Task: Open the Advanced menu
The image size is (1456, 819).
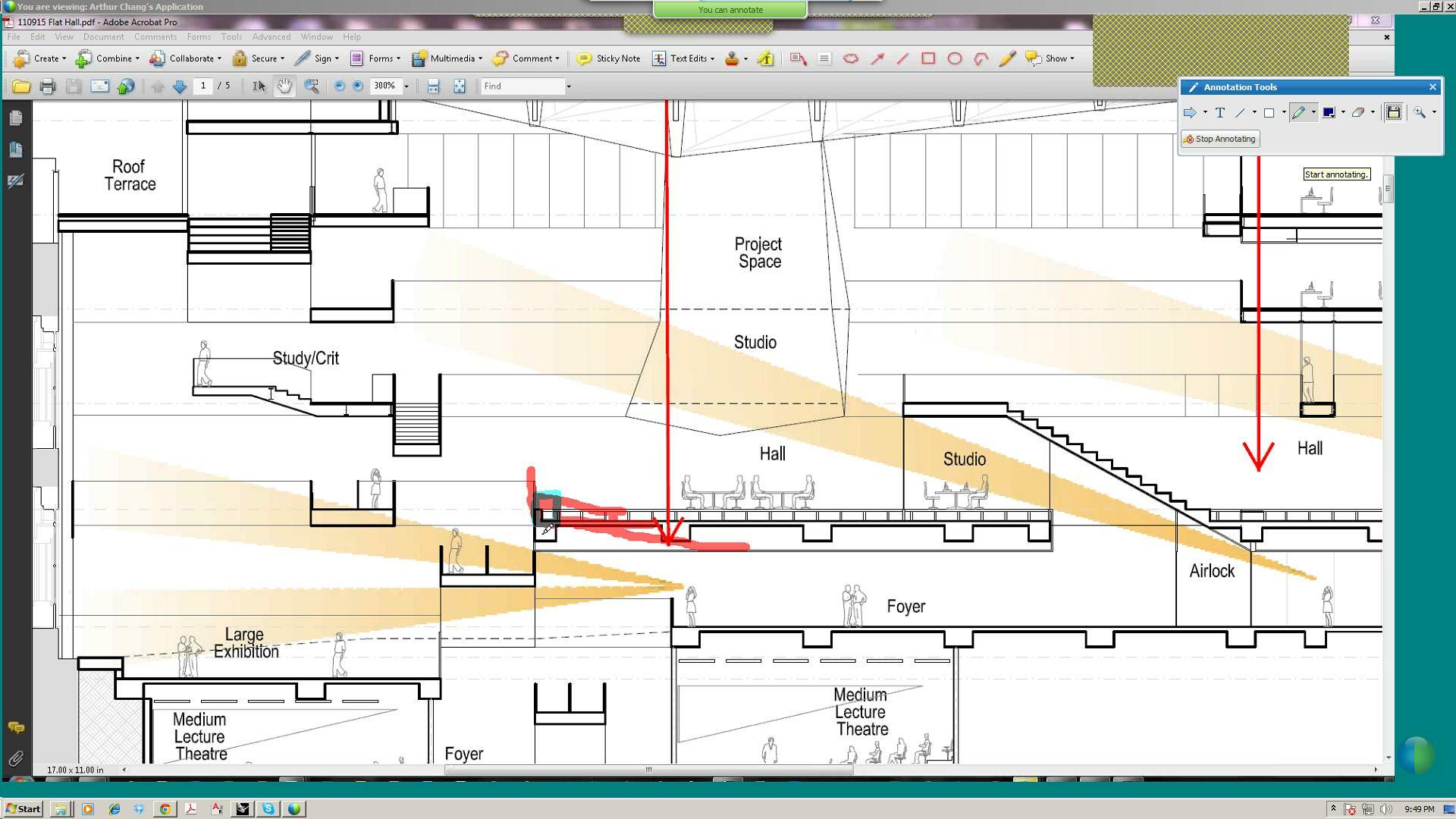Action: click(271, 36)
